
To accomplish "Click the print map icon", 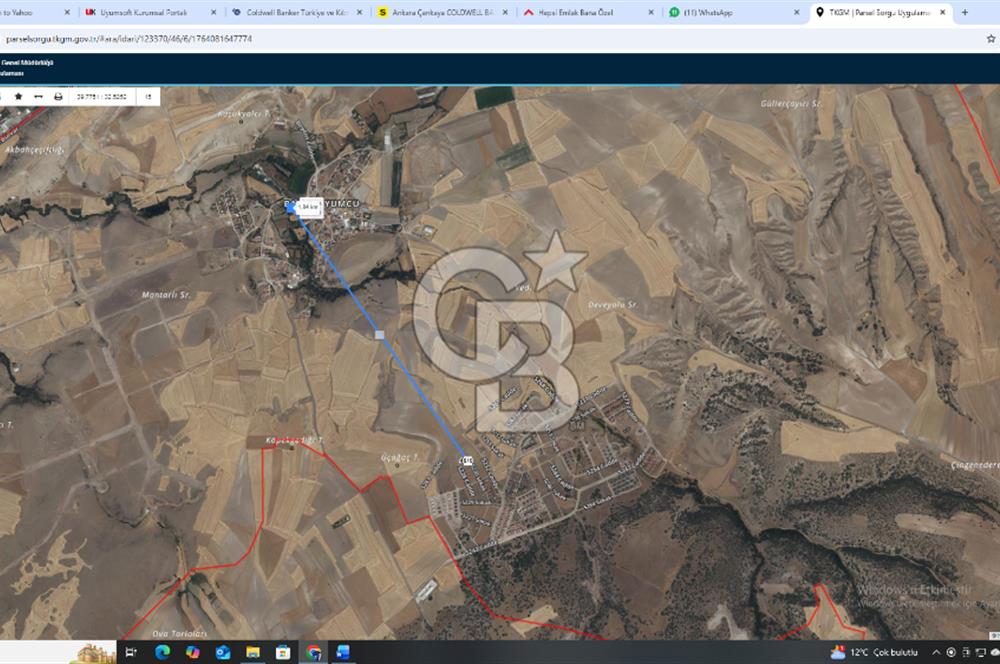I will click(x=58, y=97).
